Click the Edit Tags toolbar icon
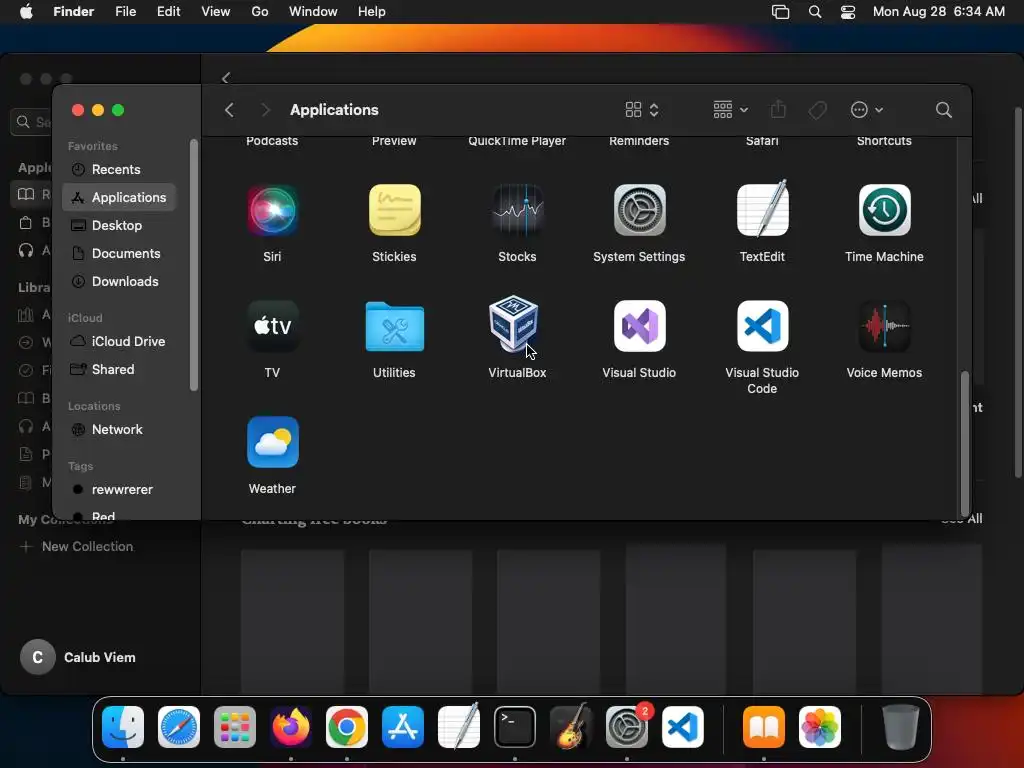This screenshot has height=768, width=1024. [x=817, y=110]
